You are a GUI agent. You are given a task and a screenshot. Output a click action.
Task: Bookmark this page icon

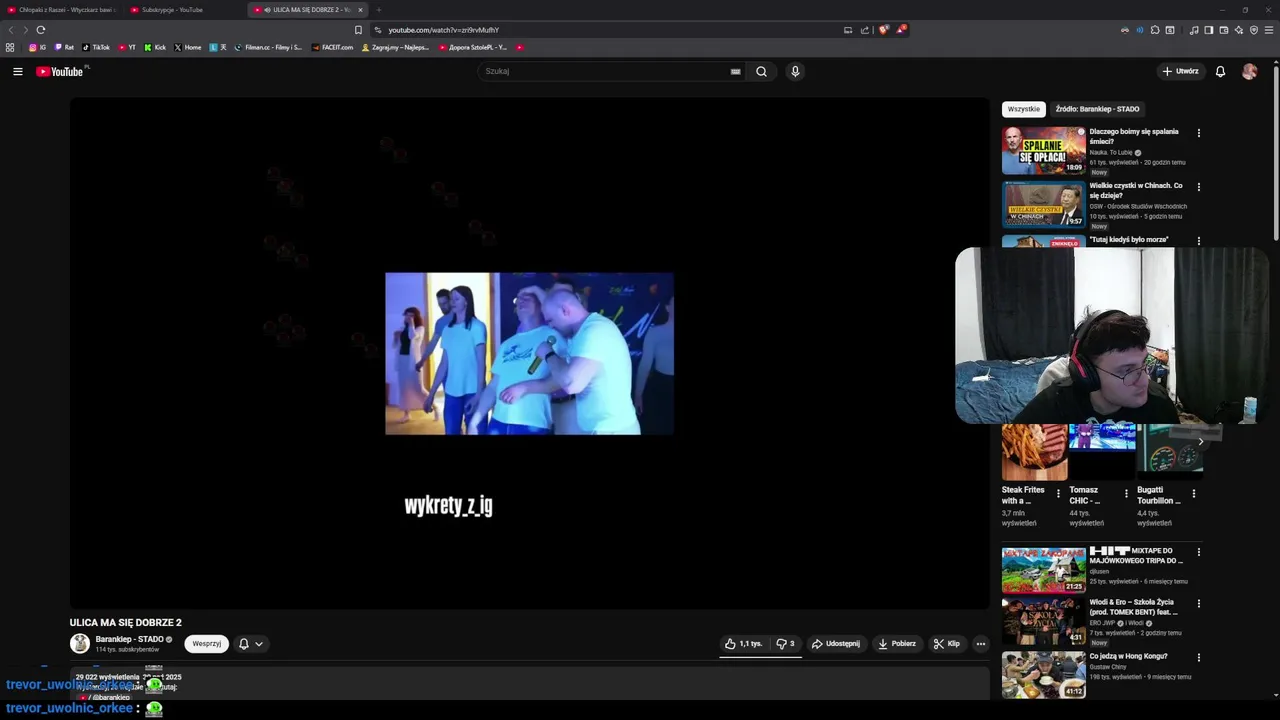(358, 30)
